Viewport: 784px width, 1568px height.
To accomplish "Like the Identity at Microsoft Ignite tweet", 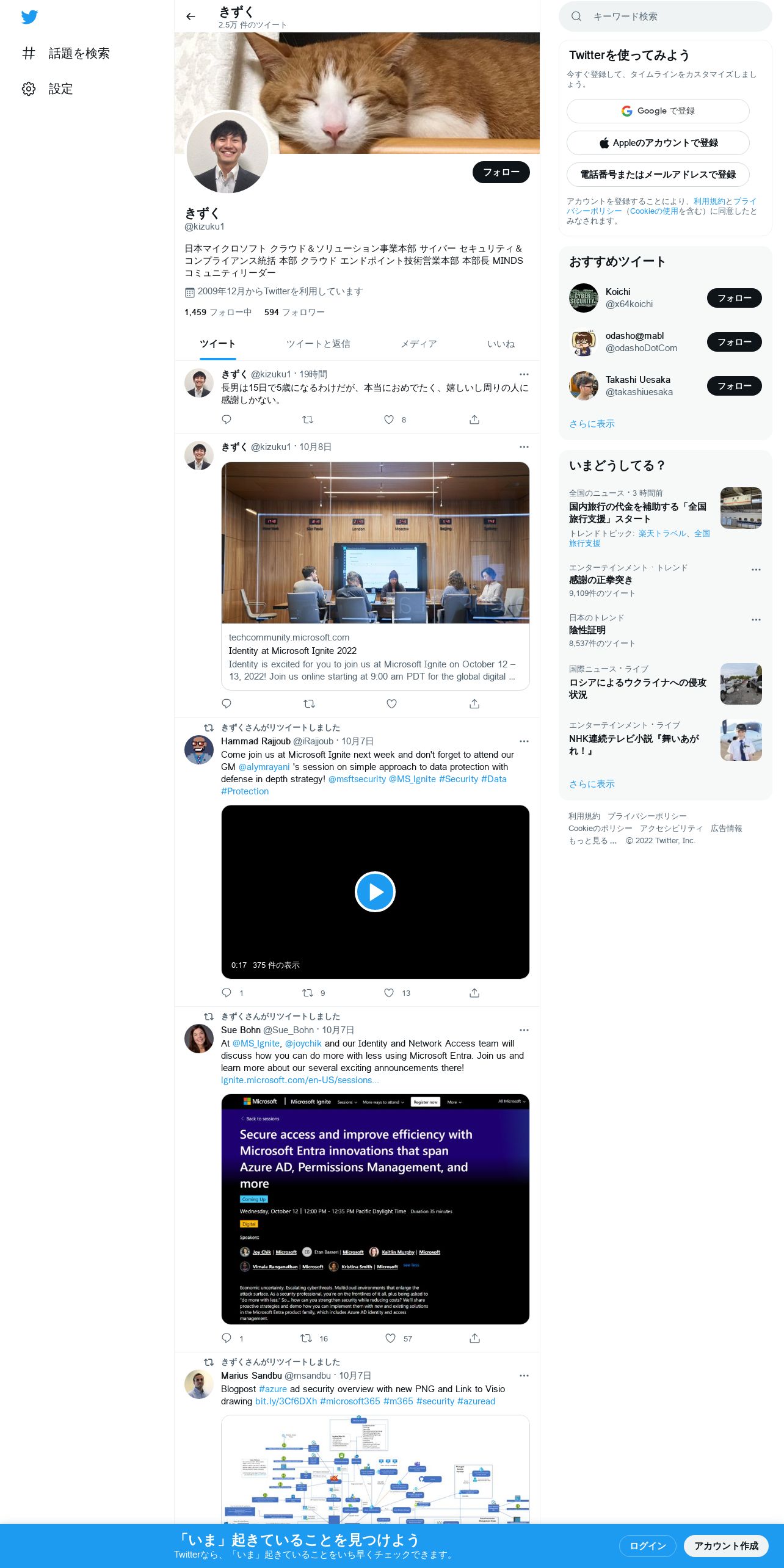I will pyautogui.click(x=391, y=703).
